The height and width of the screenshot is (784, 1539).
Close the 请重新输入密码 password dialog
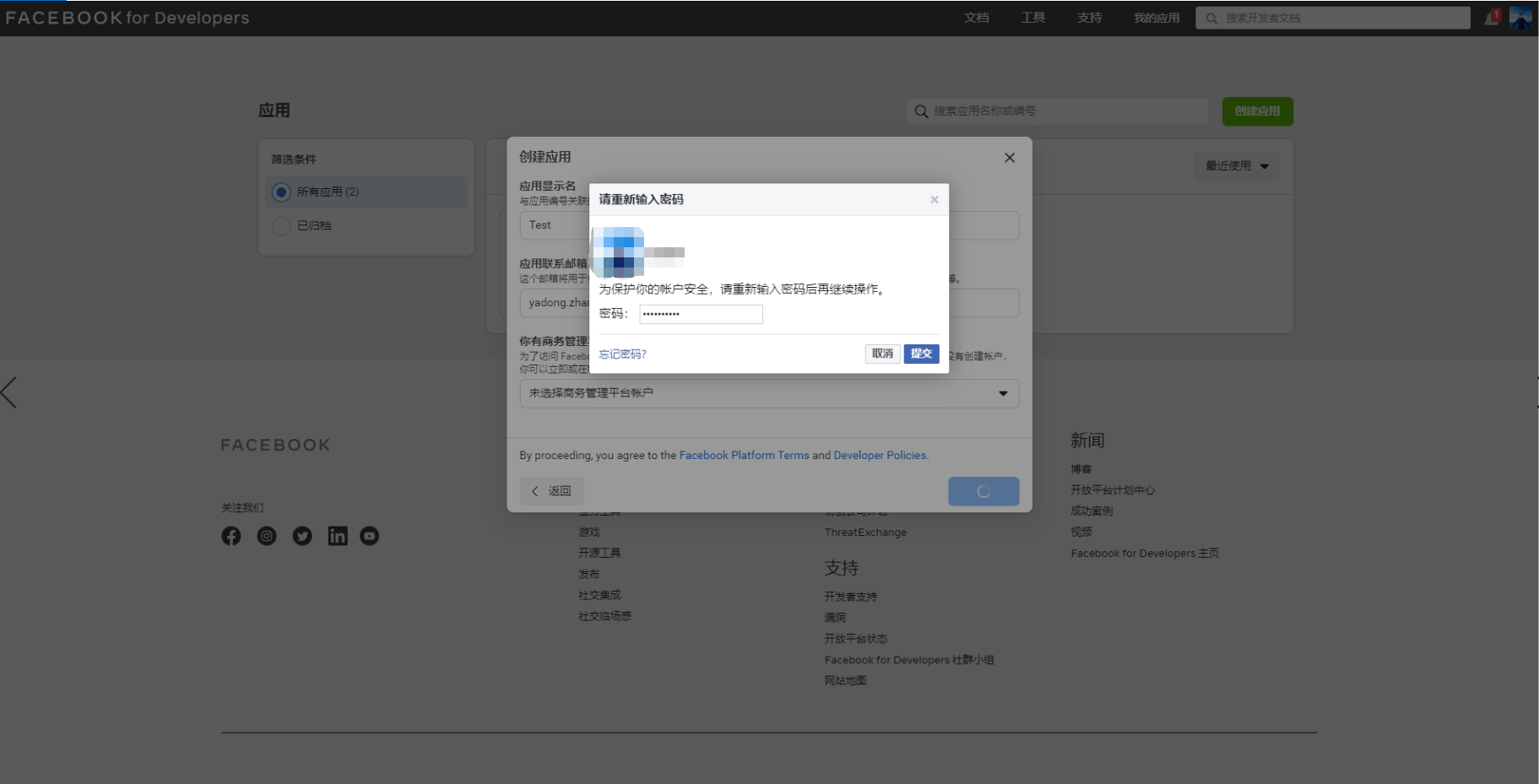pyautogui.click(x=935, y=200)
